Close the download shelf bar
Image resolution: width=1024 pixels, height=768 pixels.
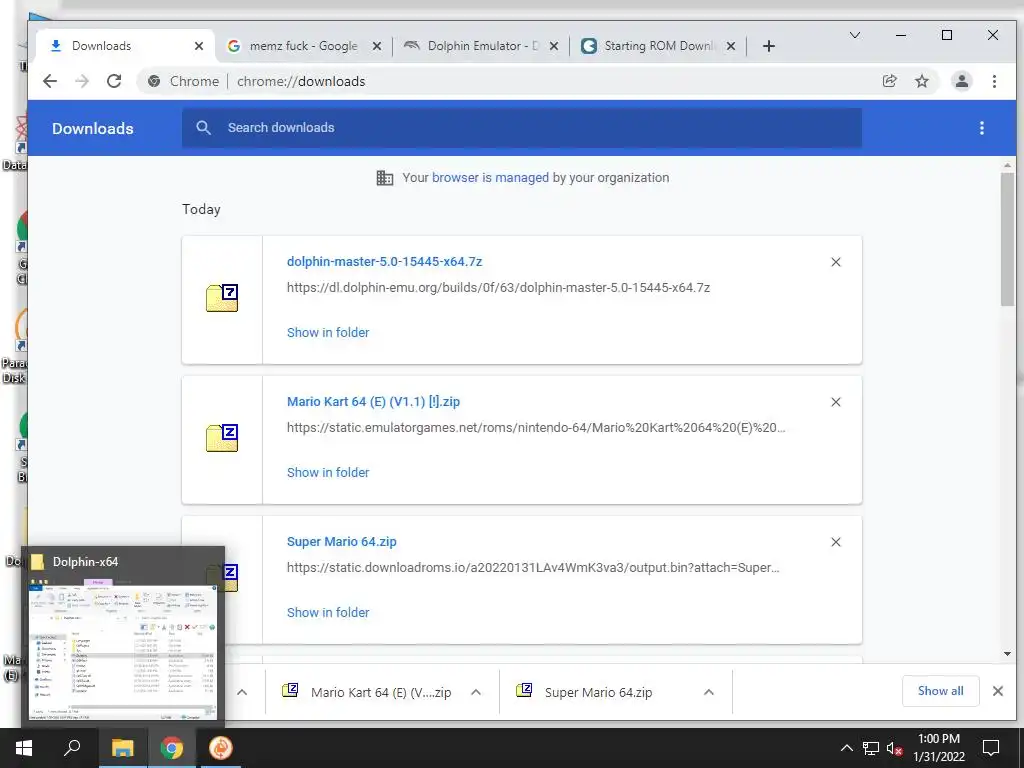[x=997, y=691]
